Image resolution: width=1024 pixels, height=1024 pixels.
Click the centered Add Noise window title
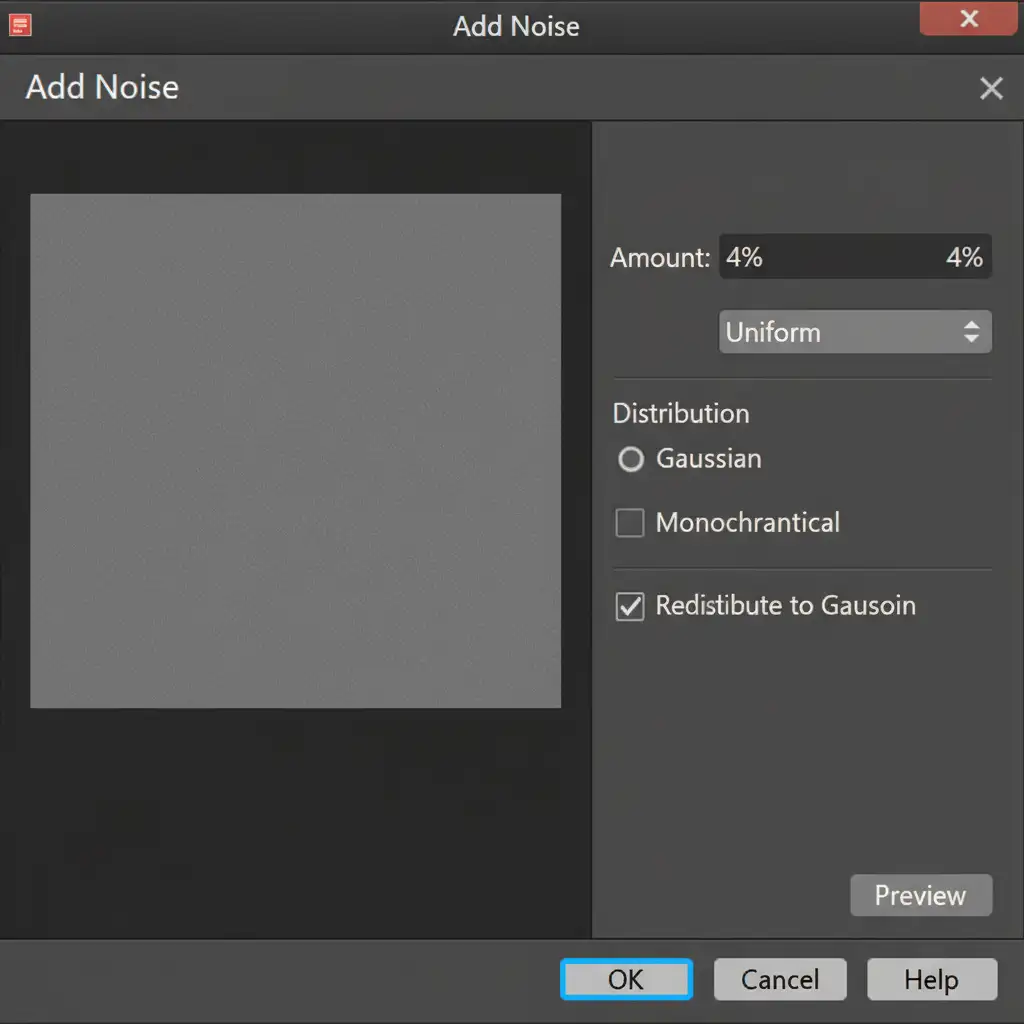[x=516, y=26]
